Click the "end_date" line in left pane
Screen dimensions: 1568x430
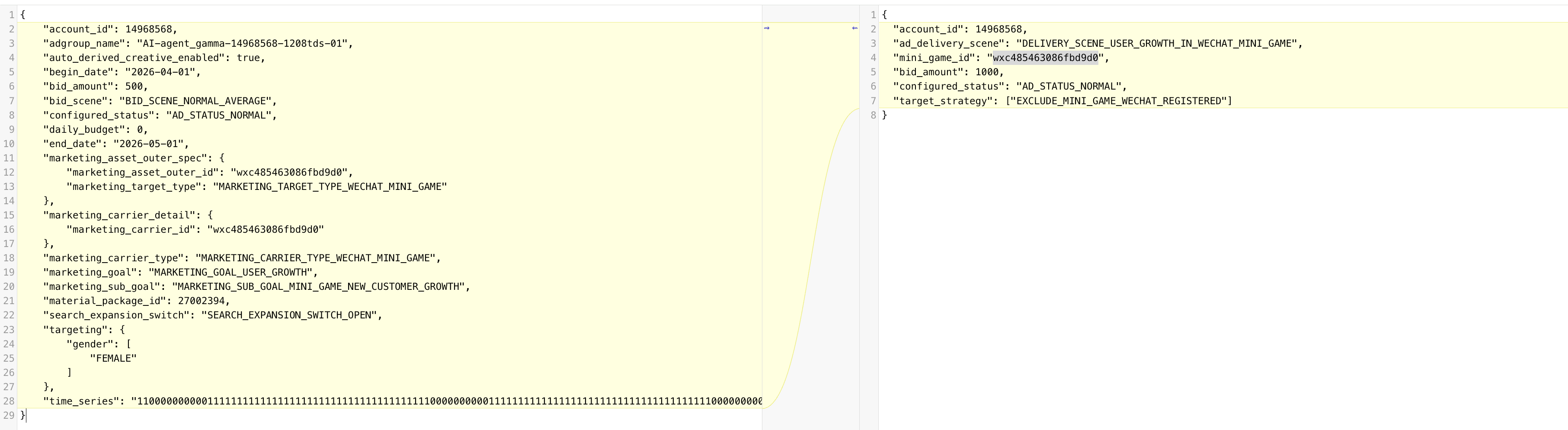coord(115,144)
